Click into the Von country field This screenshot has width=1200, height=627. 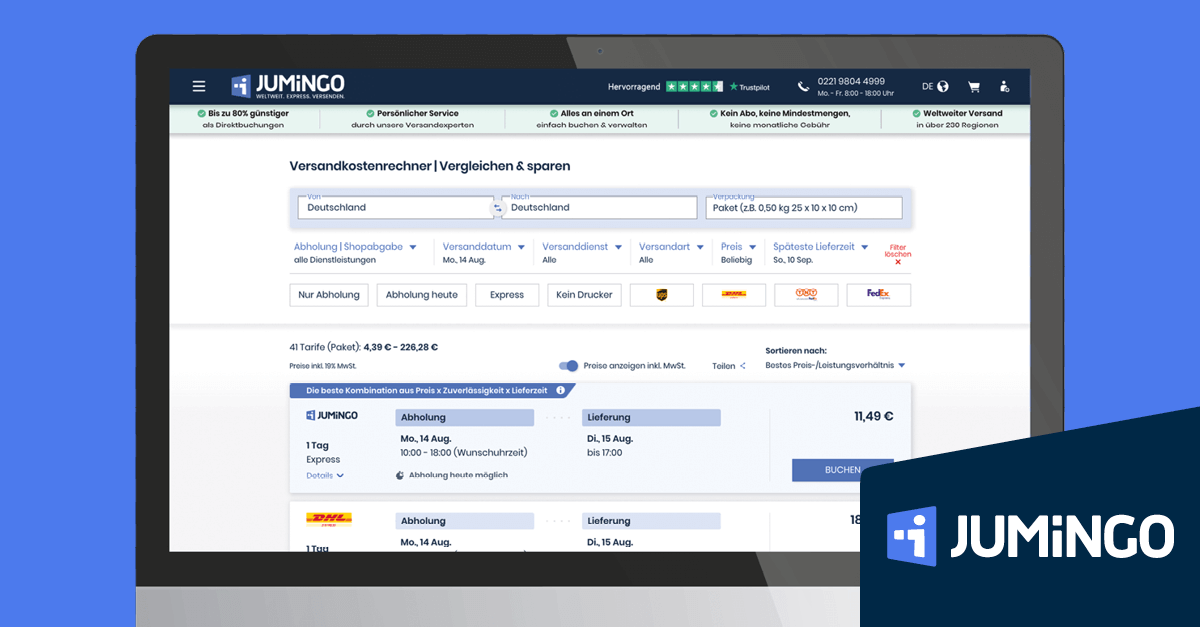coord(394,207)
